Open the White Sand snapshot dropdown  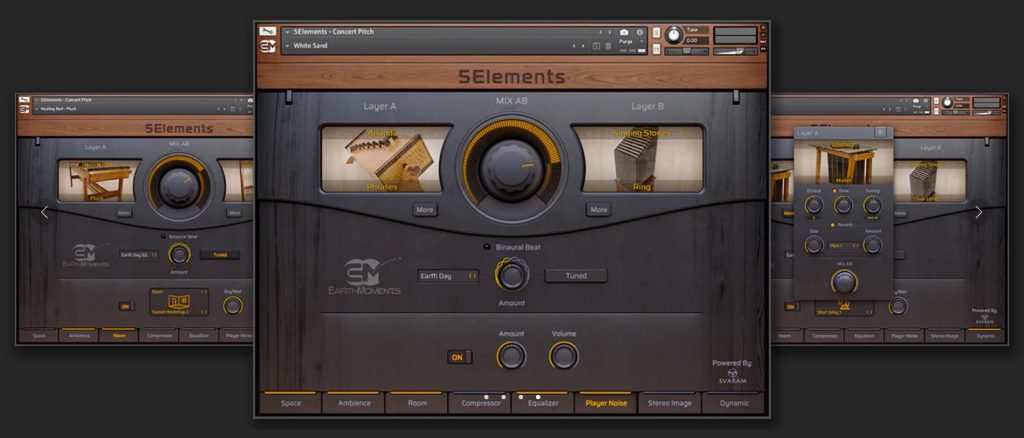[x=287, y=46]
